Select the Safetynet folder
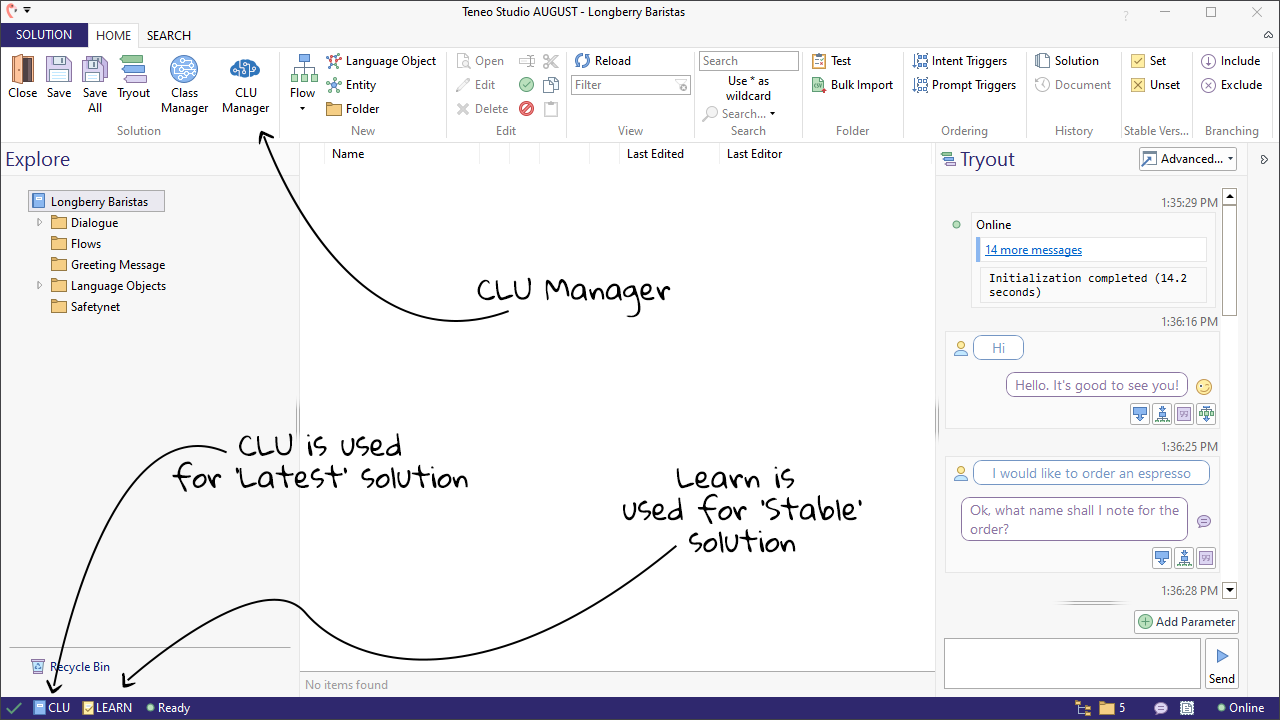The height and width of the screenshot is (720, 1280). coord(85,307)
